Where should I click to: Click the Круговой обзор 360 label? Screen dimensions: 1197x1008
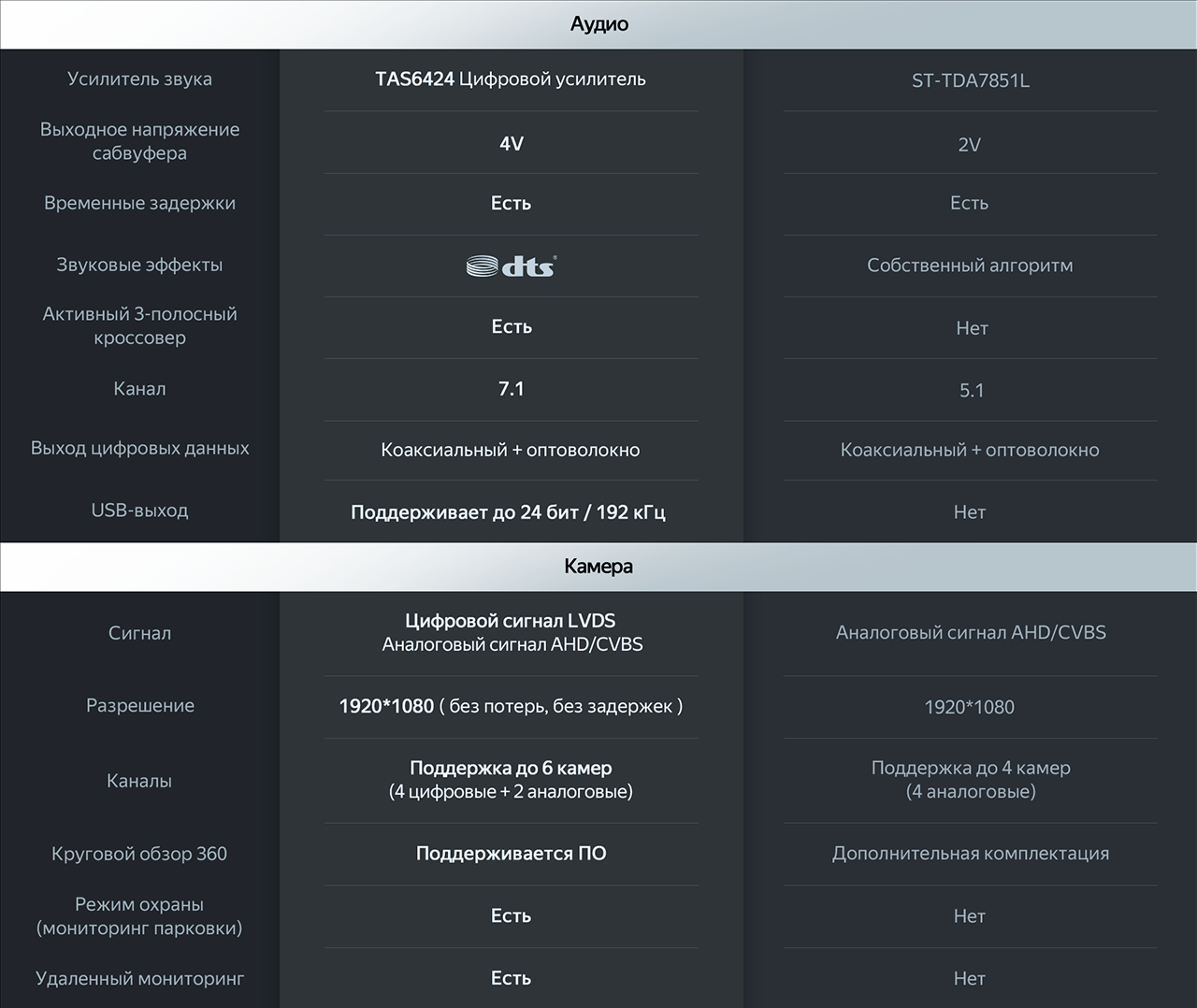[x=139, y=854]
